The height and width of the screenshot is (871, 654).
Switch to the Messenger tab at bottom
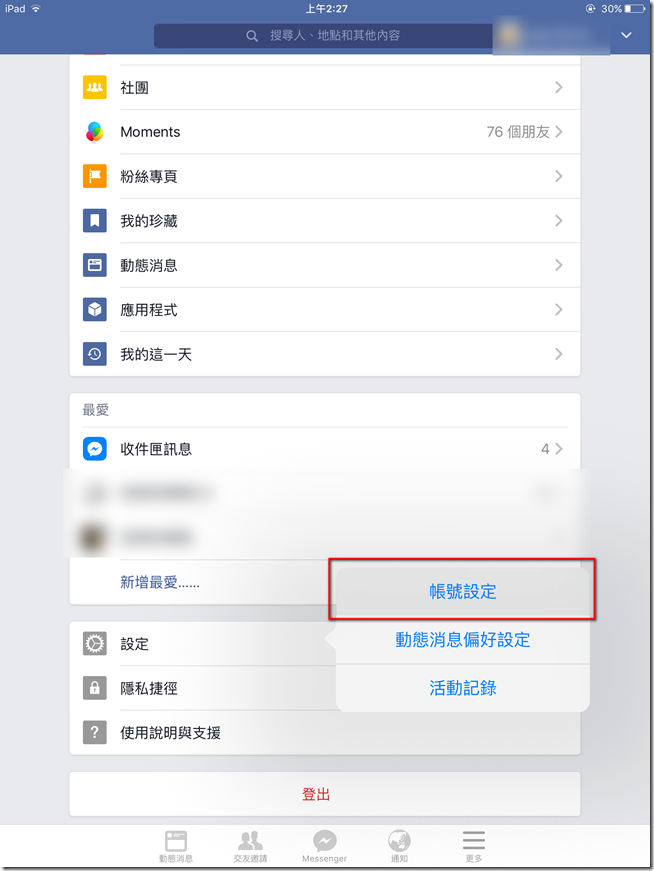click(324, 846)
